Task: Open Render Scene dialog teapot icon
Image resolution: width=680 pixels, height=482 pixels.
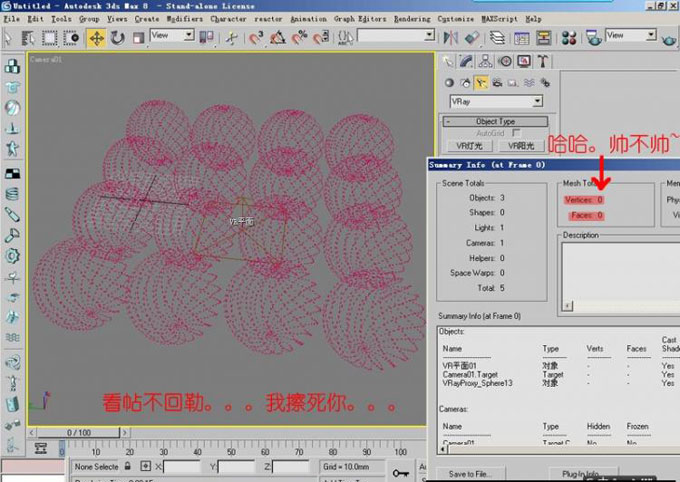Action: 593,38
